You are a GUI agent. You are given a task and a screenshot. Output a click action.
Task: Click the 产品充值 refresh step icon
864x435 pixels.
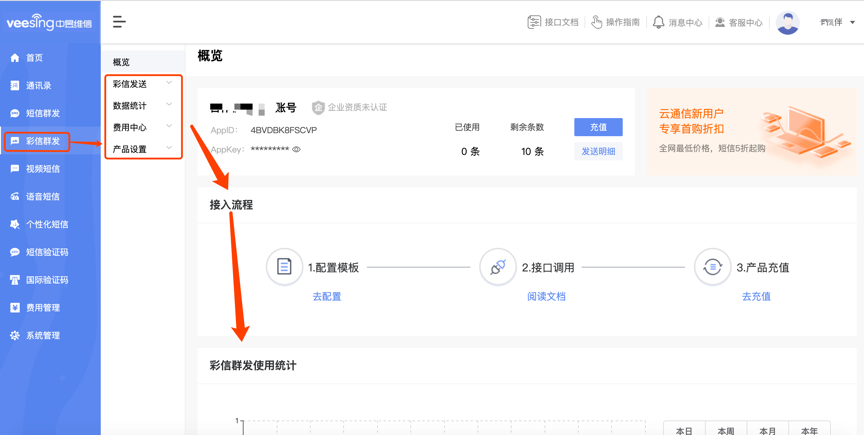pos(712,267)
